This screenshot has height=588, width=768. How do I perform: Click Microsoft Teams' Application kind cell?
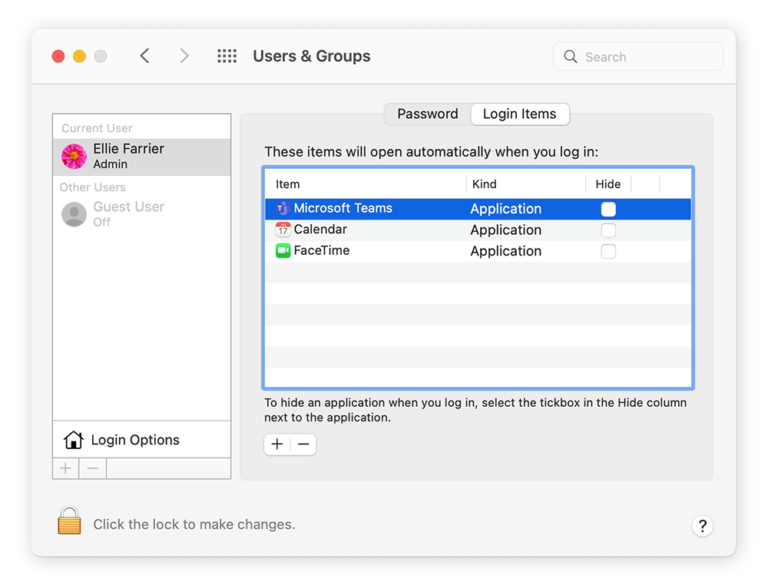point(506,209)
